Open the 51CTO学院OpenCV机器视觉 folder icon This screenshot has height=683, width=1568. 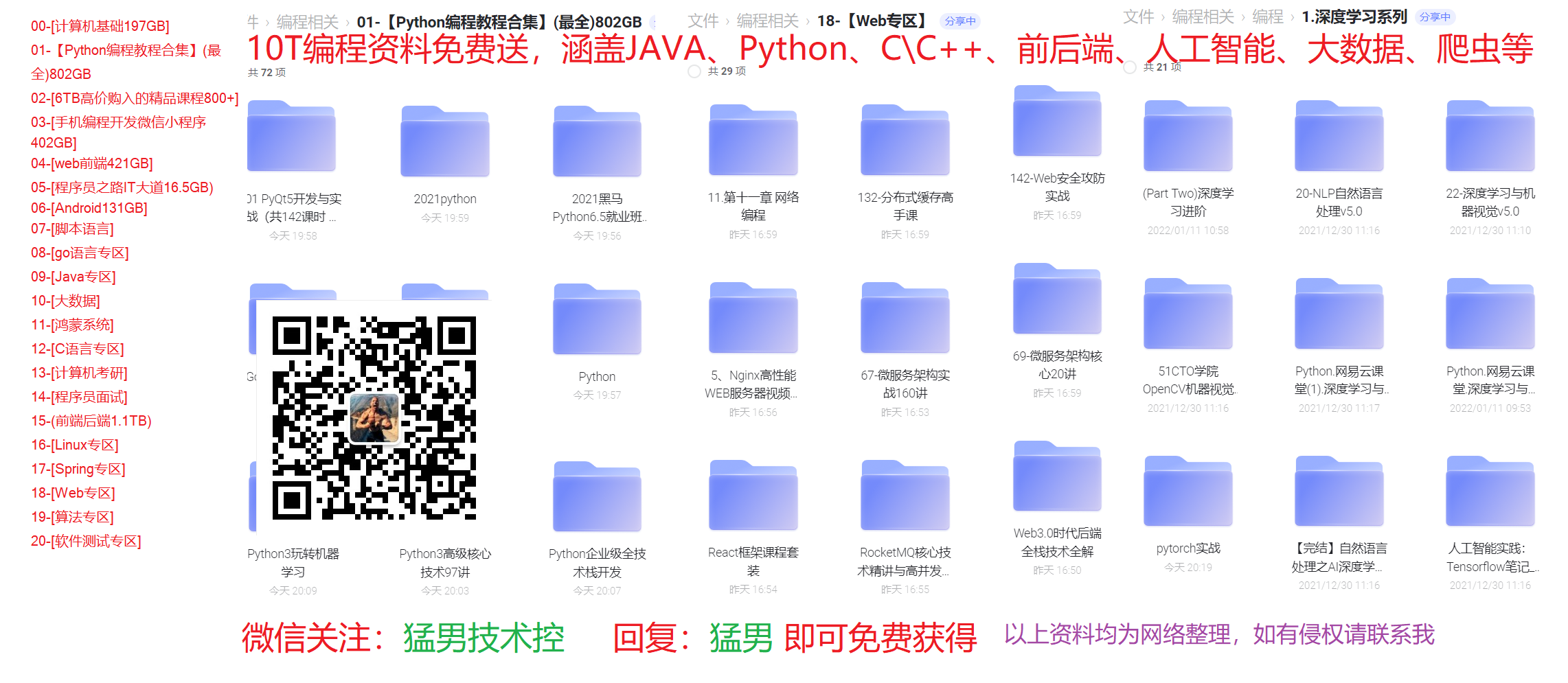click(1188, 314)
